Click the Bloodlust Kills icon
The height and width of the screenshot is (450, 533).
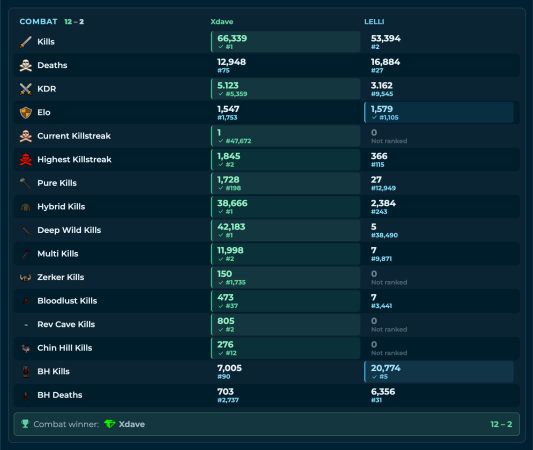click(x=25, y=301)
